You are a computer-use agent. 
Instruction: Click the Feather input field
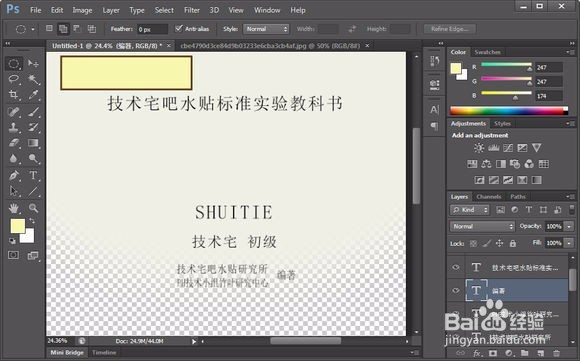click(152, 29)
